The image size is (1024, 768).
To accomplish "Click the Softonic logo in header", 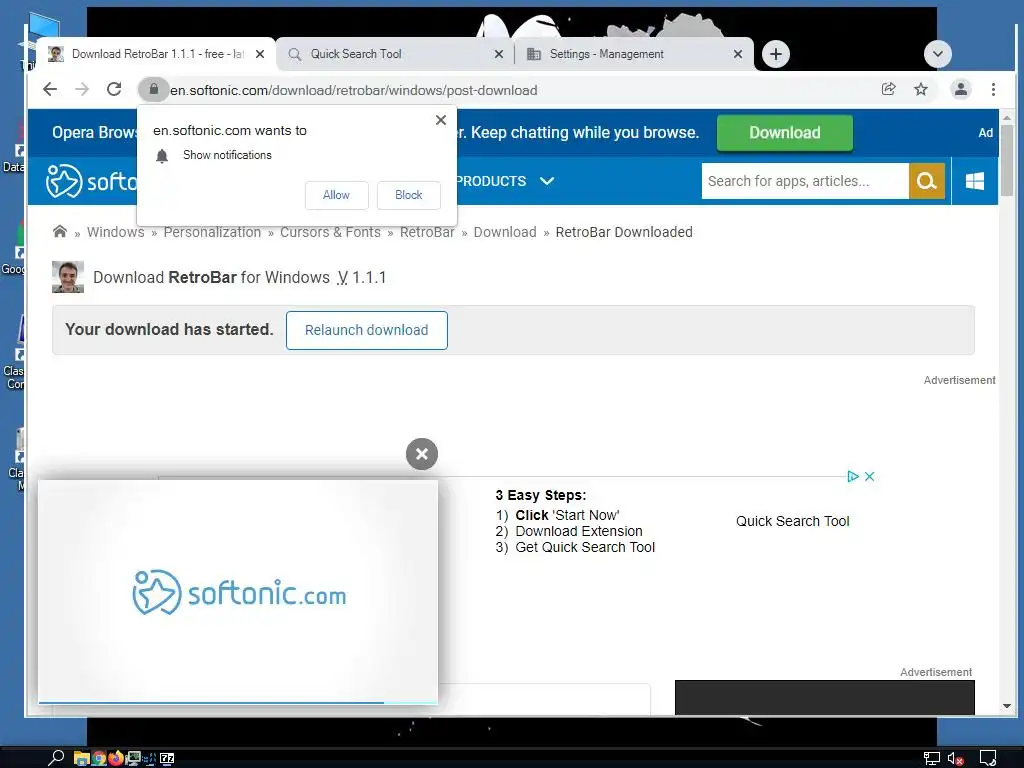I will point(91,181).
